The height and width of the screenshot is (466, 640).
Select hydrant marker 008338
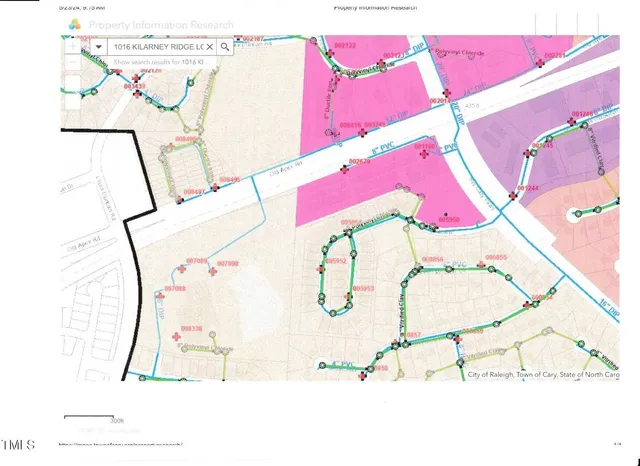click(177, 338)
